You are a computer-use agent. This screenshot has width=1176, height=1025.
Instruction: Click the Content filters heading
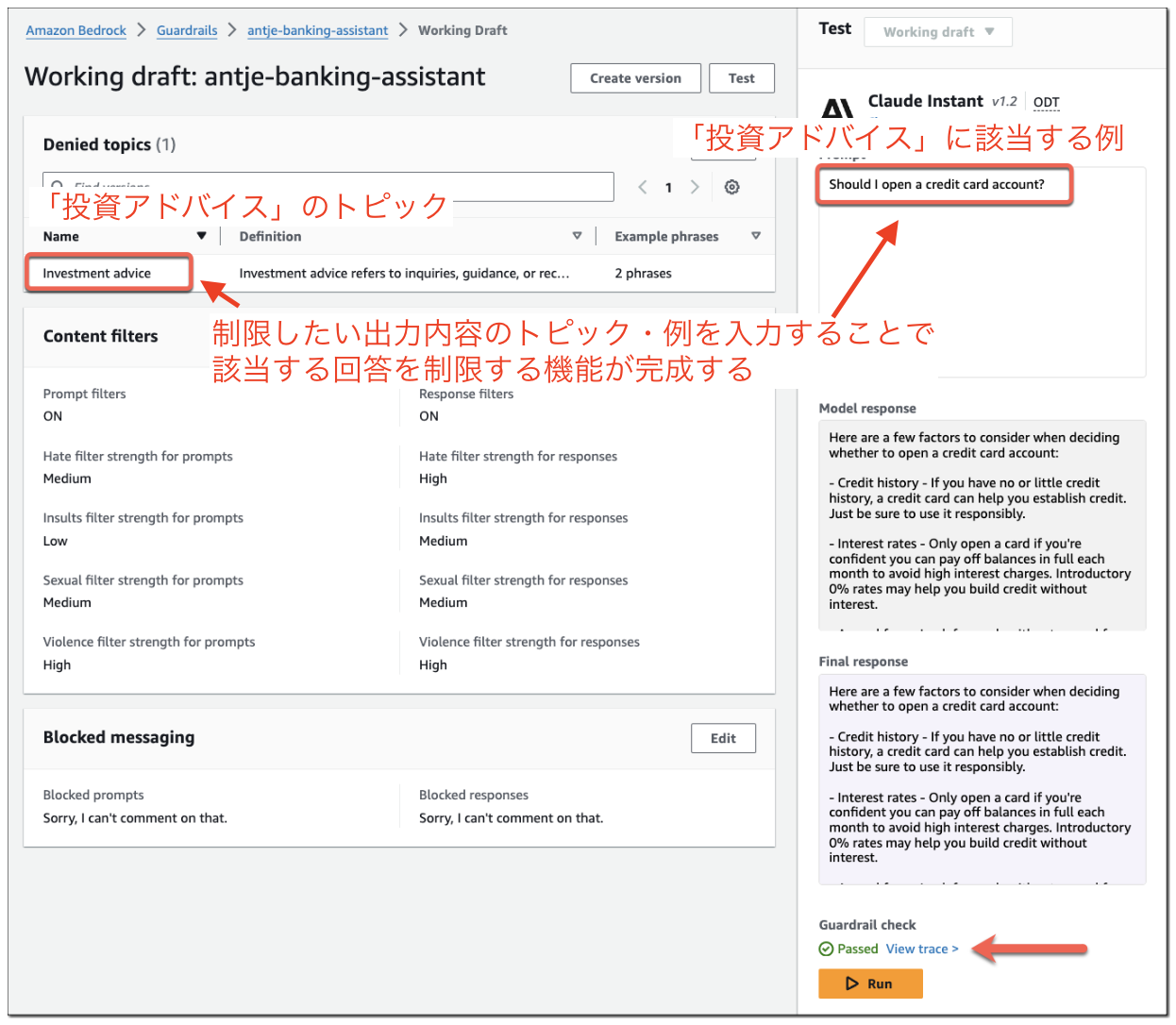coord(100,336)
